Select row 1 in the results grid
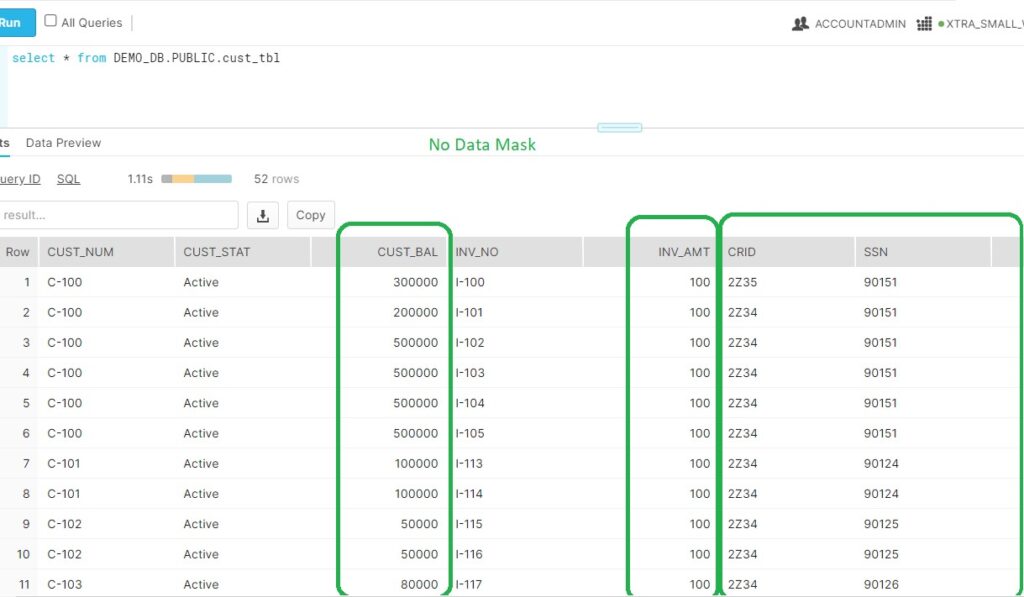The height and width of the screenshot is (597, 1024). (25, 282)
